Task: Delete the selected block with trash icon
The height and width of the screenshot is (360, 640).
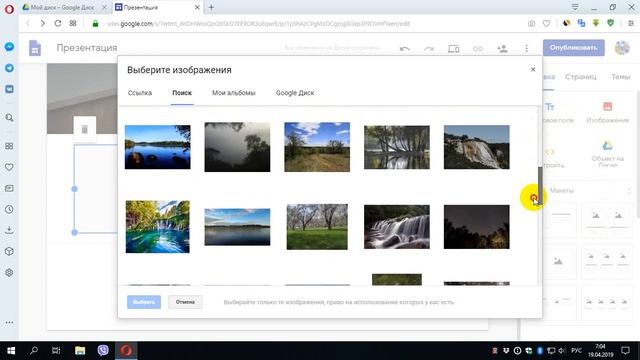Action: 84,129
